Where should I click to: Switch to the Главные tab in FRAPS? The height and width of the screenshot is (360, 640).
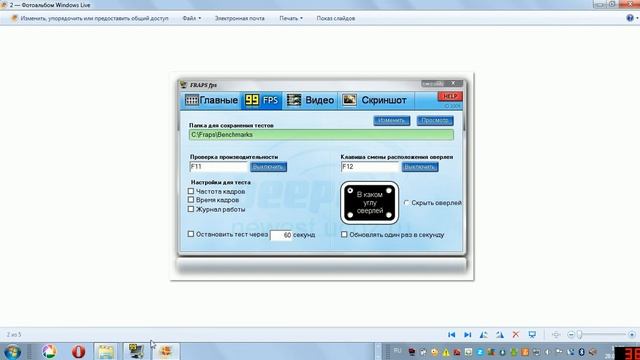click(x=211, y=100)
